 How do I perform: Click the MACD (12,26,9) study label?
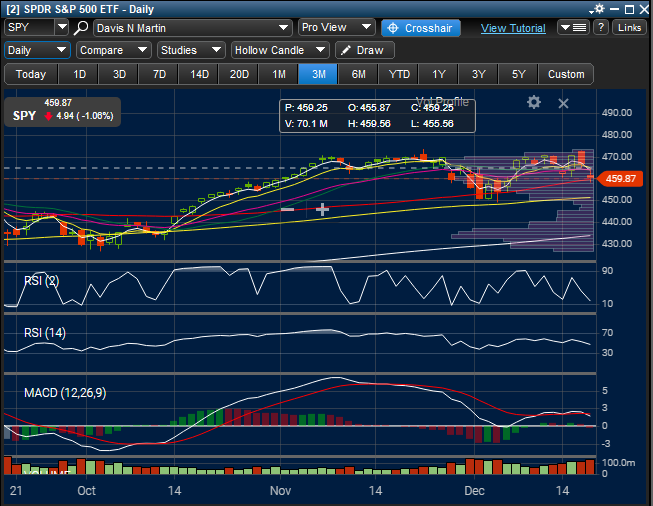(65, 393)
